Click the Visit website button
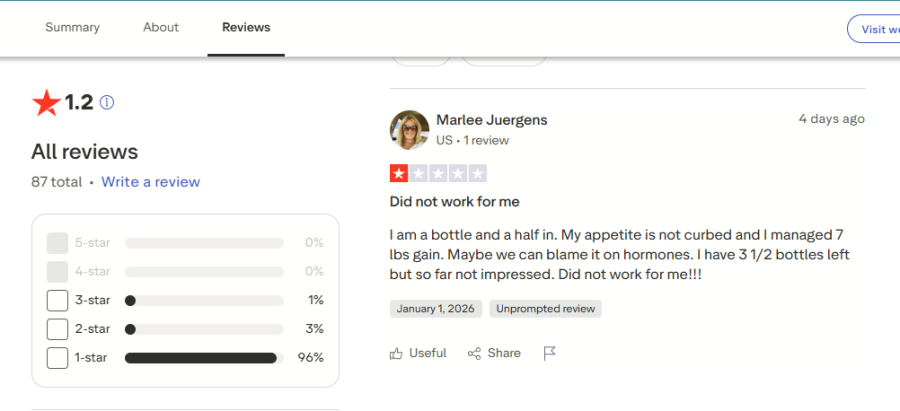 click(876, 29)
